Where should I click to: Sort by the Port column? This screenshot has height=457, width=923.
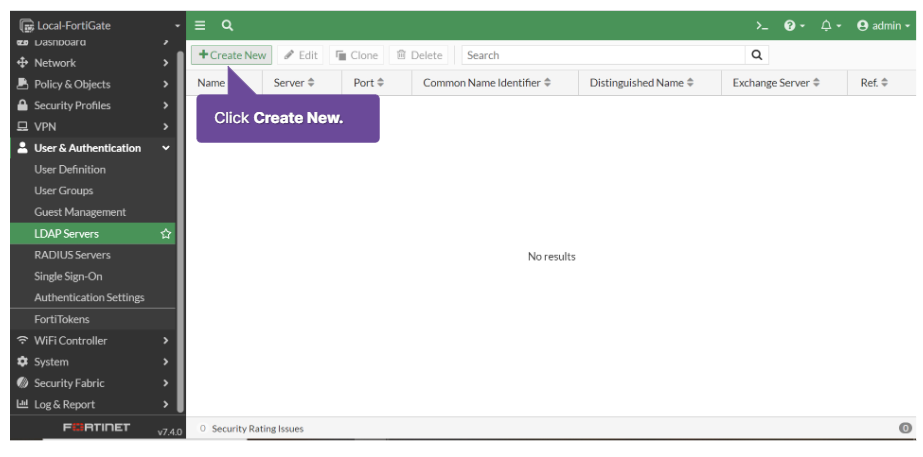click(x=368, y=83)
